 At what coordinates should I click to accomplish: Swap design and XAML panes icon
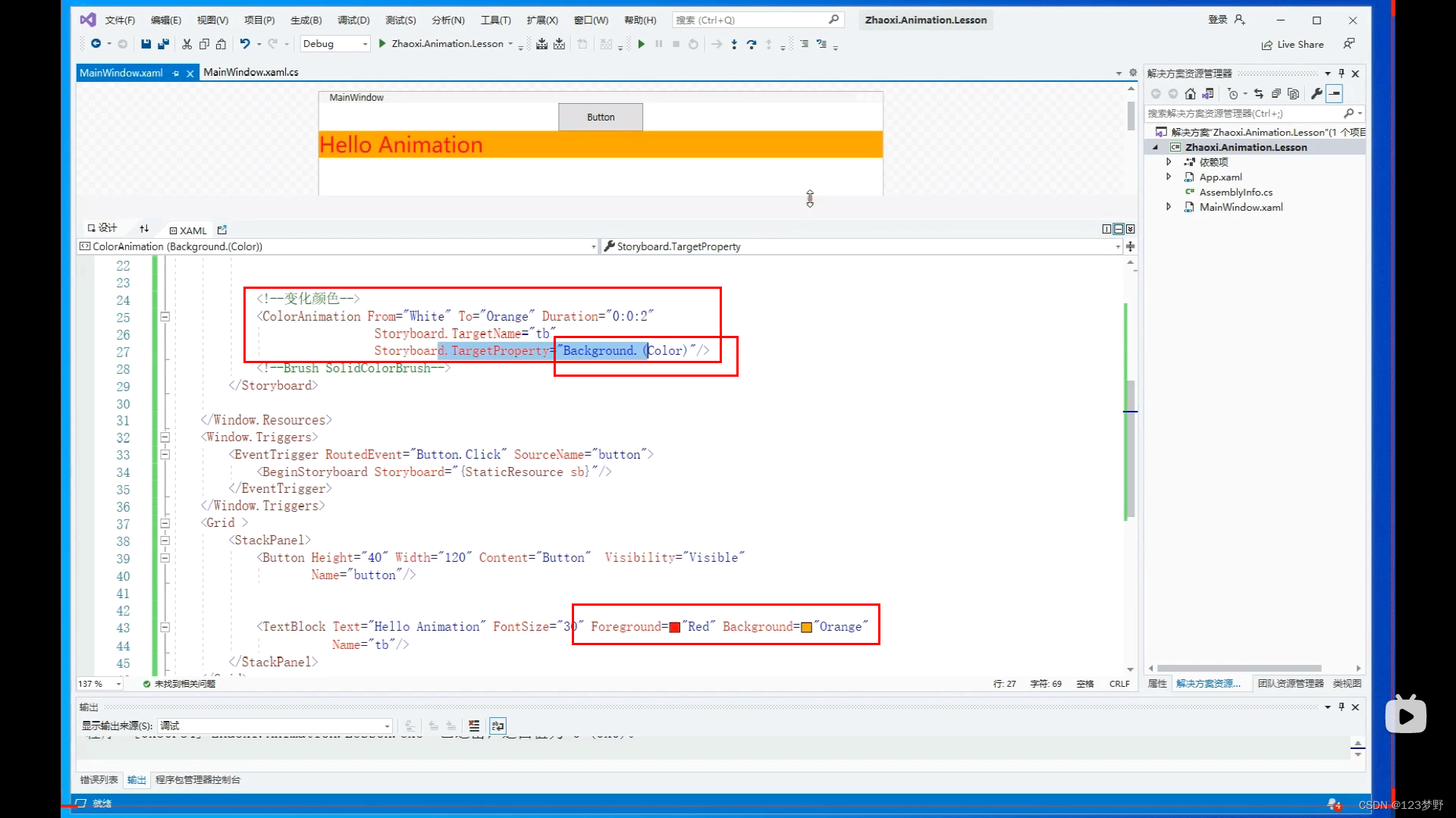click(144, 229)
